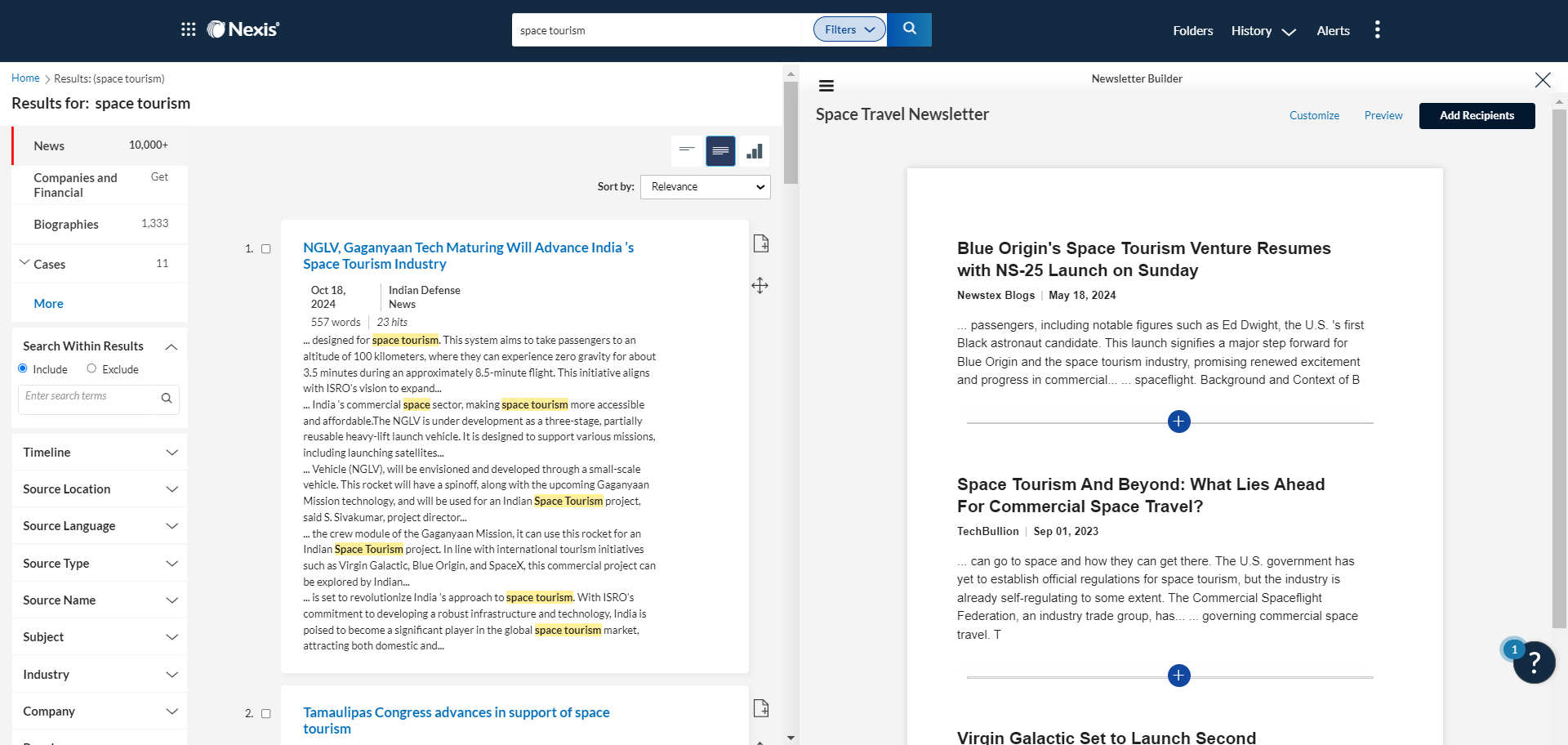Expand the Source Location filter
The width and height of the screenshot is (1568, 745).
pos(100,489)
